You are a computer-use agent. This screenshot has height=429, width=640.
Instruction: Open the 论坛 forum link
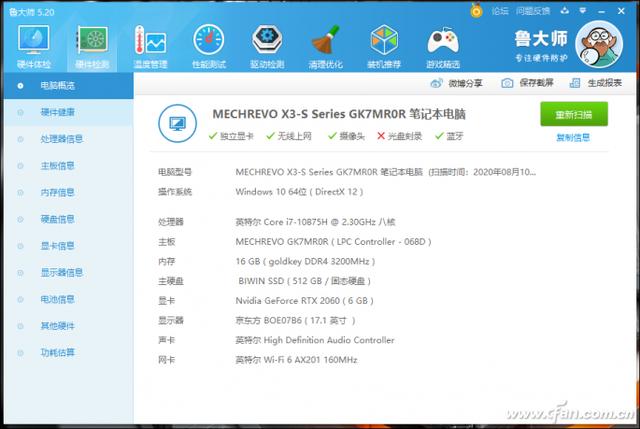click(x=500, y=11)
